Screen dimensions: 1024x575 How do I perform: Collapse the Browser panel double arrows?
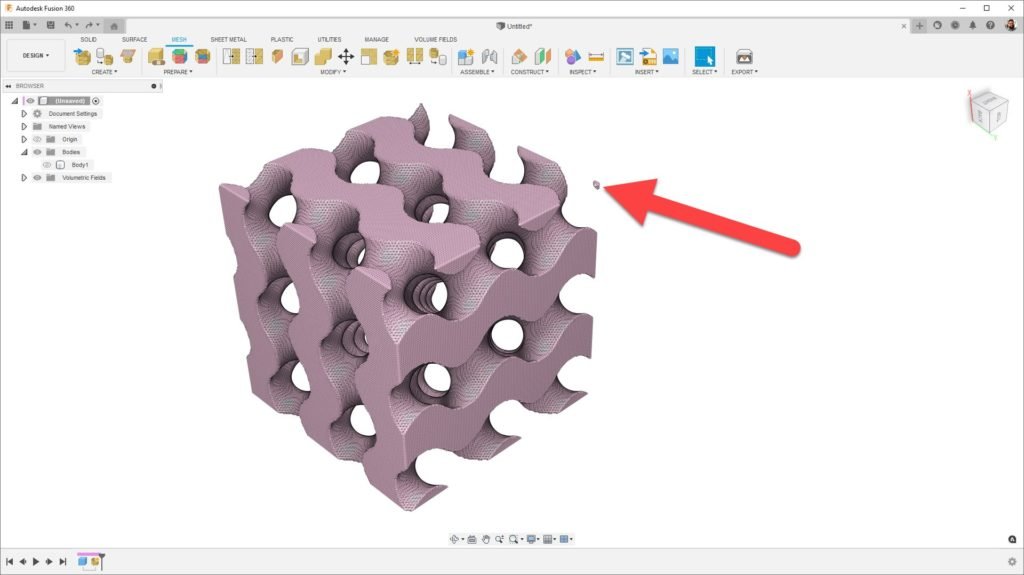pyautogui.click(x=8, y=86)
